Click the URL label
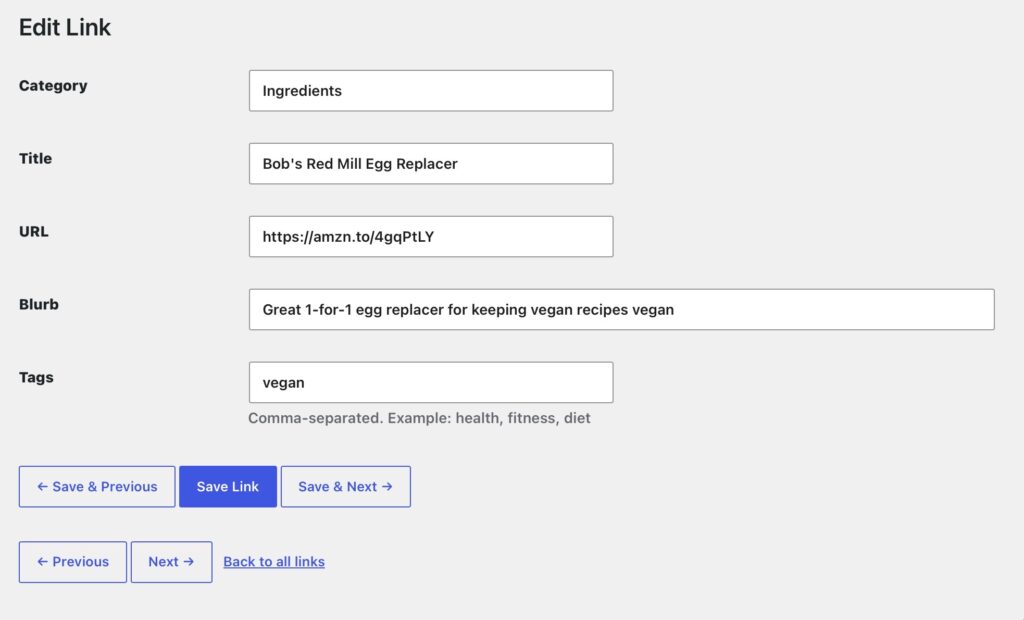The height and width of the screenshot is (620, 1024). (x=33, y=231)
